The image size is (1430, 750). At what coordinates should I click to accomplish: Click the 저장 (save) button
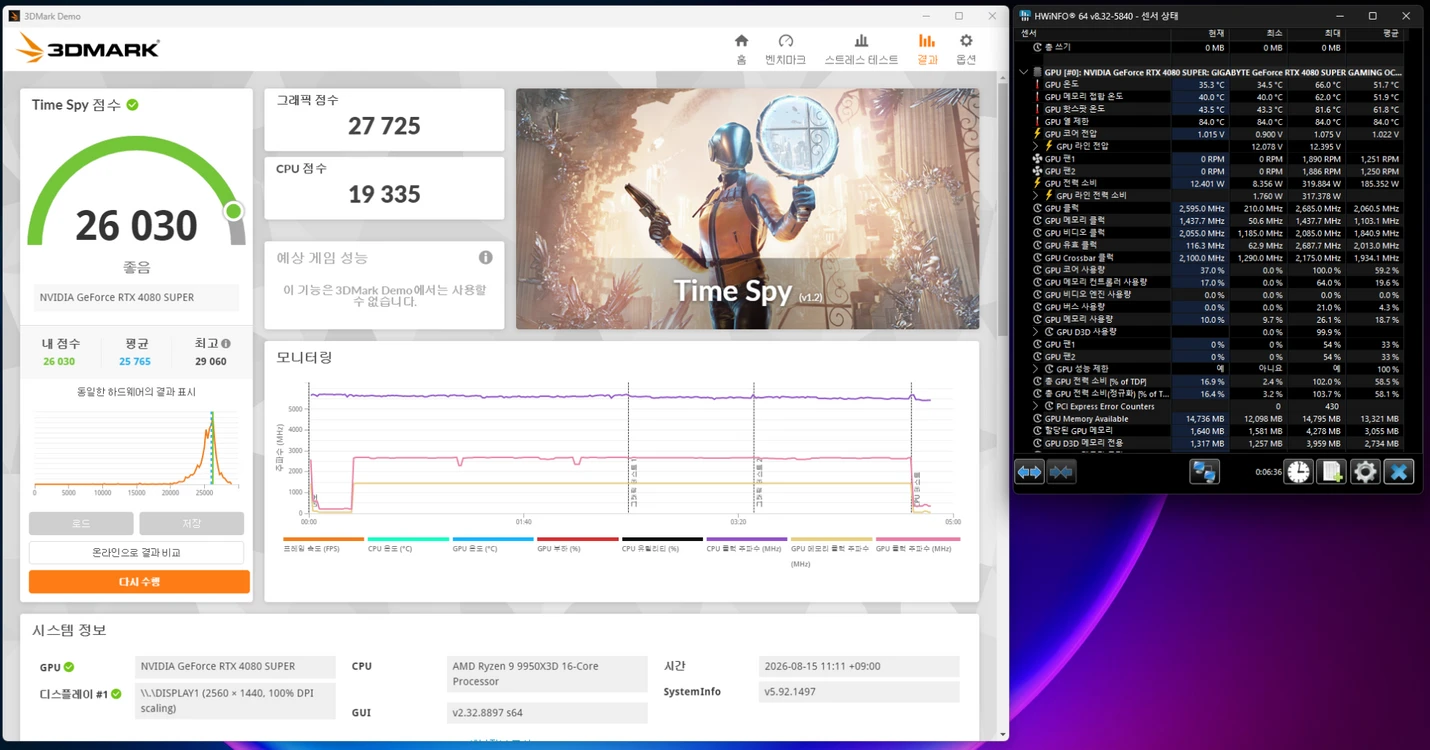coord(192,523)
